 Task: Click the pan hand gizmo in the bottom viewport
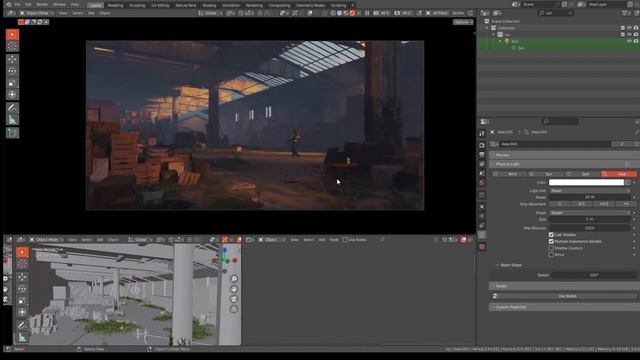click(234, 289)
